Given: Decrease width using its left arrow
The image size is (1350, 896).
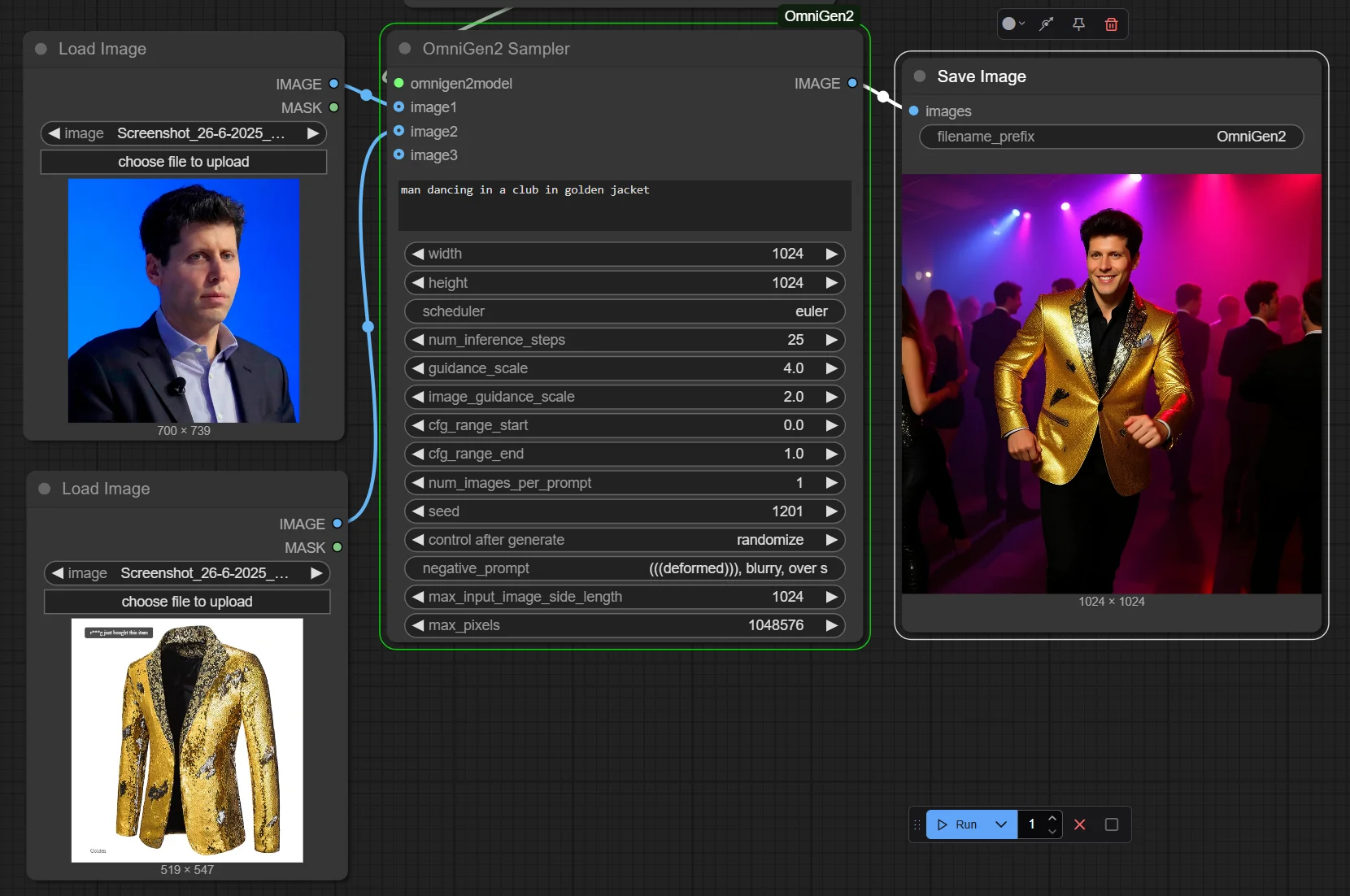Looking at the screenshot, I should pos(418,254).
